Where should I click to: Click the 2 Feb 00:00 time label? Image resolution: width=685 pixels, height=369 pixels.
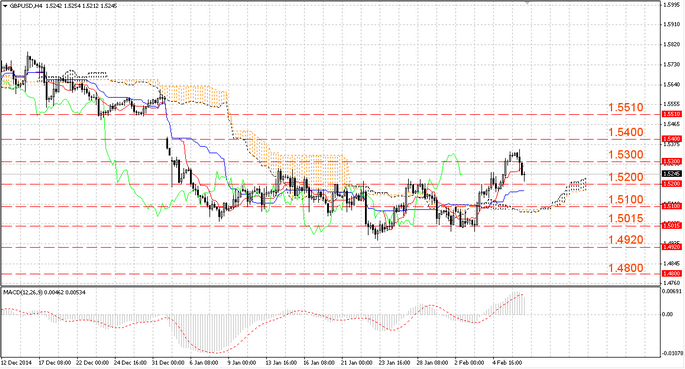470,363
